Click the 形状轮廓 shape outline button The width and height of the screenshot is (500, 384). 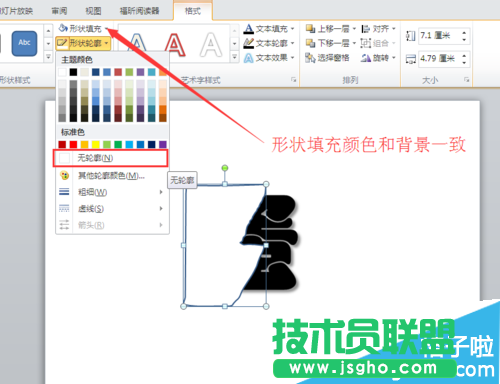click(x=83, y=43)
